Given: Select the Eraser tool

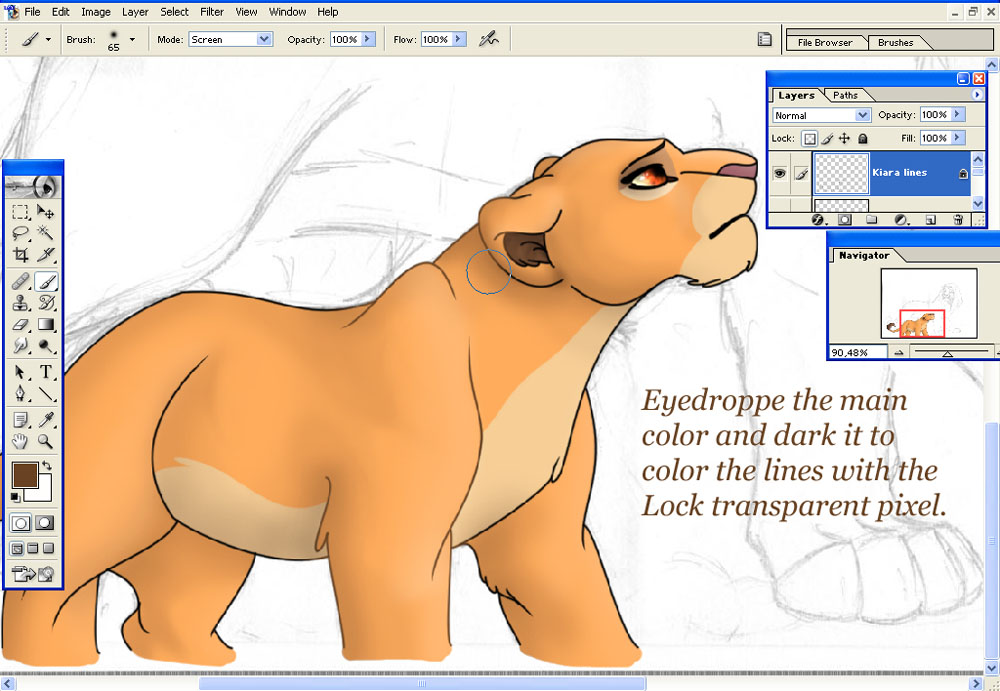Looking at the screenshot, I should [x=20, y=324].
